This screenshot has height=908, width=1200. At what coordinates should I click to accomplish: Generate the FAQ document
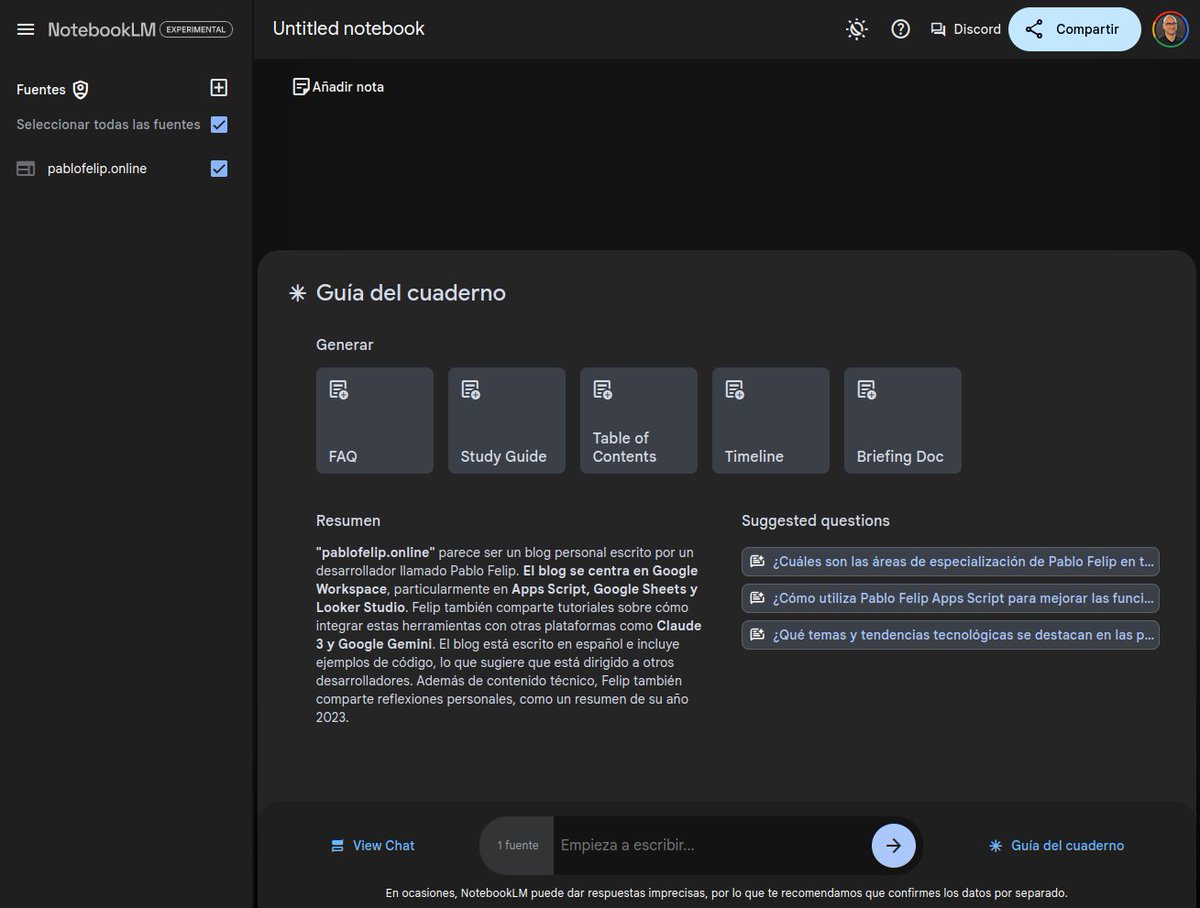pyautogui.click(x=375, y=420)
